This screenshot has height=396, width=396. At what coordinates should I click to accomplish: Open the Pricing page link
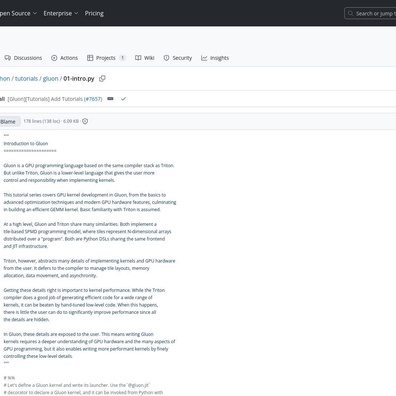coord(94,13)
